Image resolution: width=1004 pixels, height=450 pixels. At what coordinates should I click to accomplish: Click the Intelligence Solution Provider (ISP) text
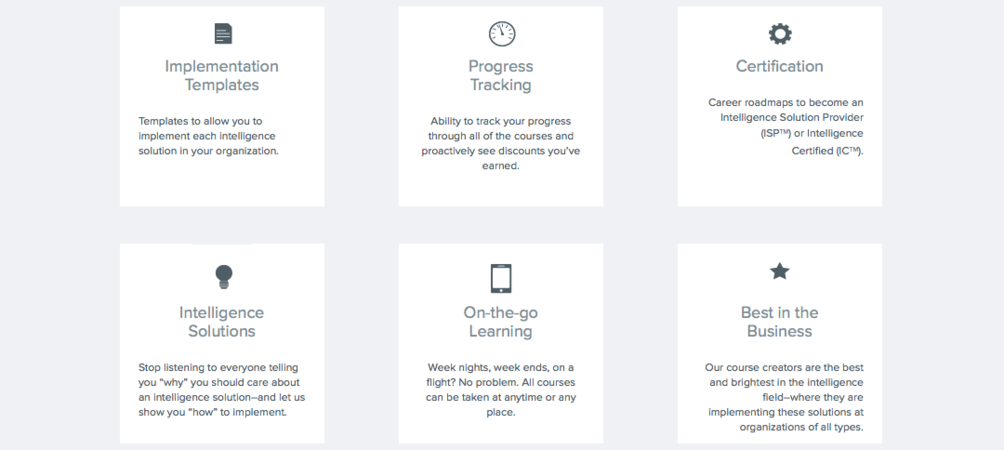click(792, 125)
